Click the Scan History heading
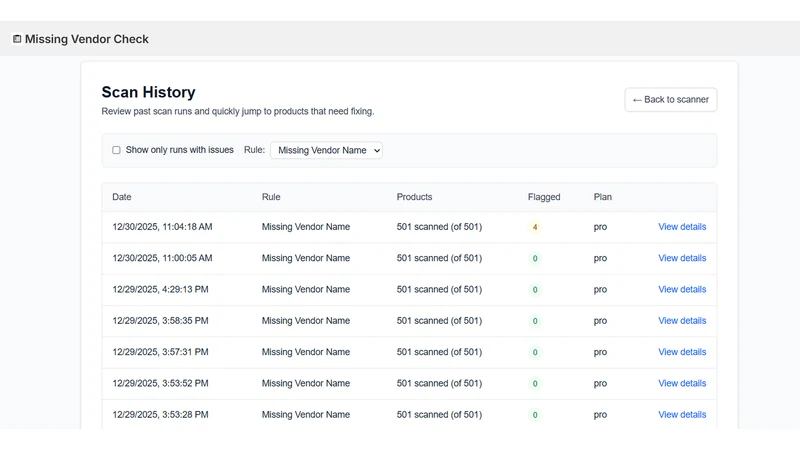The image size is (800, 450). [x=148, y=92]
